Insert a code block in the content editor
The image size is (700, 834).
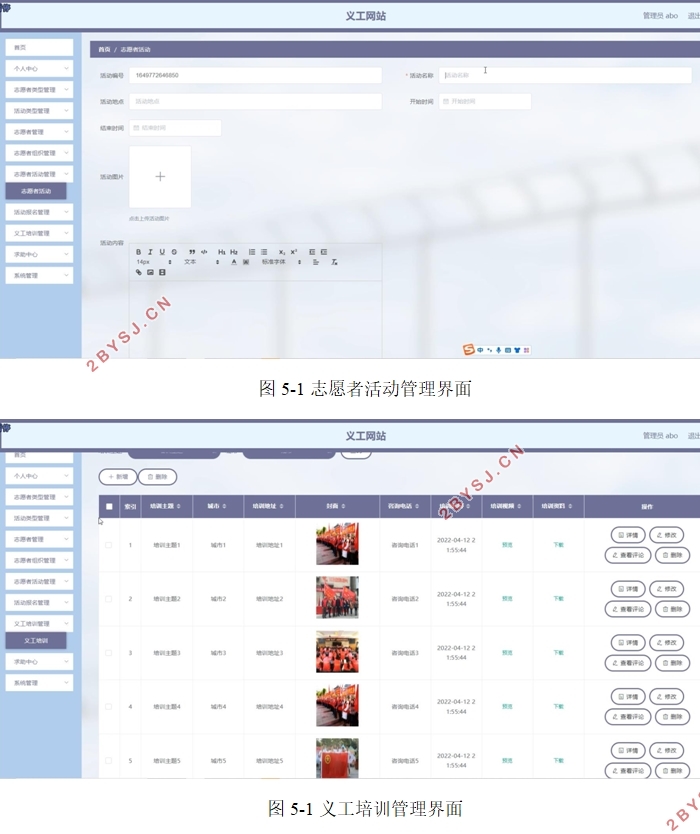click(204, 252)
